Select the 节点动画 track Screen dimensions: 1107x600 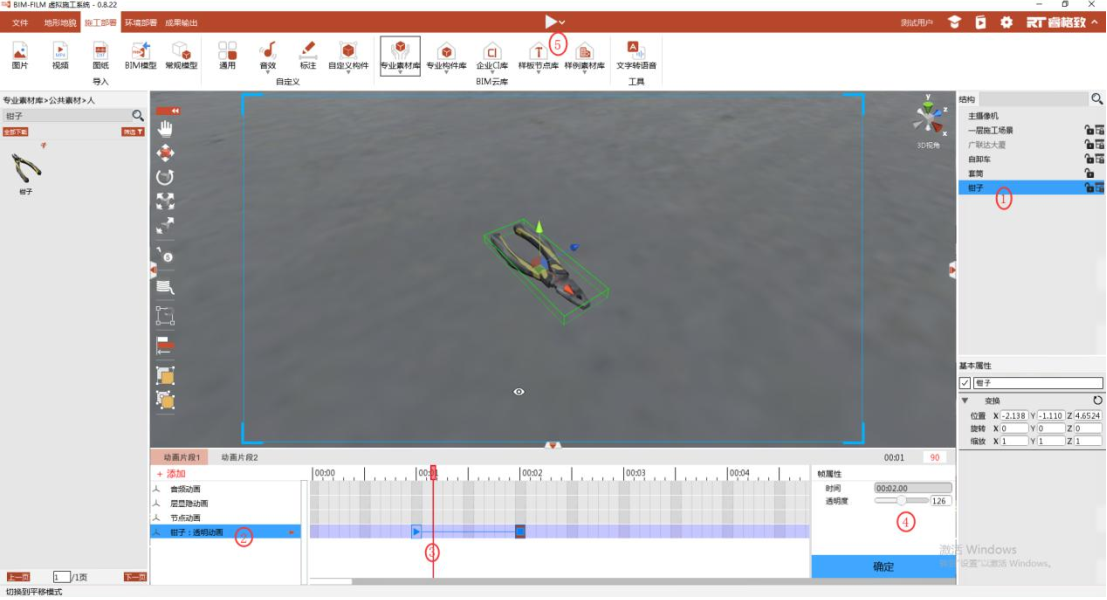[x=185, y=518]
